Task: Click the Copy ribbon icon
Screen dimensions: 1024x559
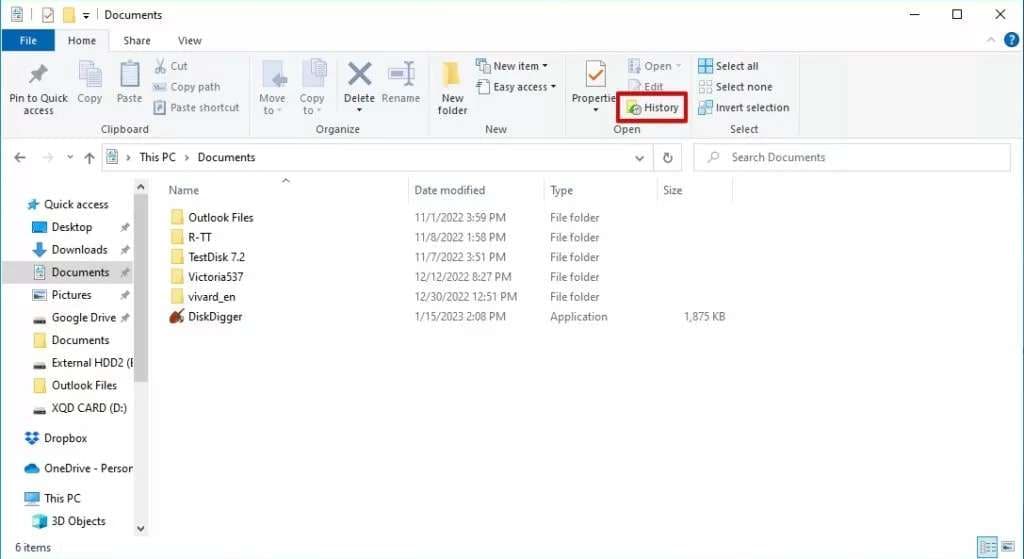Action: [89, 74]
